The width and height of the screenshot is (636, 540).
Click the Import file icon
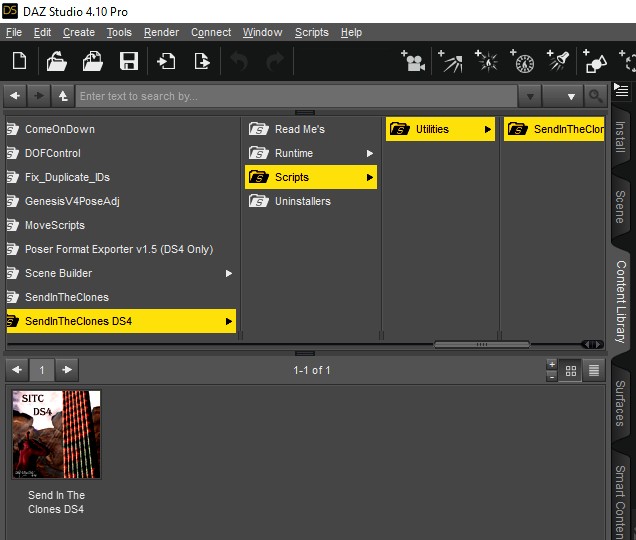pos(166,61)
